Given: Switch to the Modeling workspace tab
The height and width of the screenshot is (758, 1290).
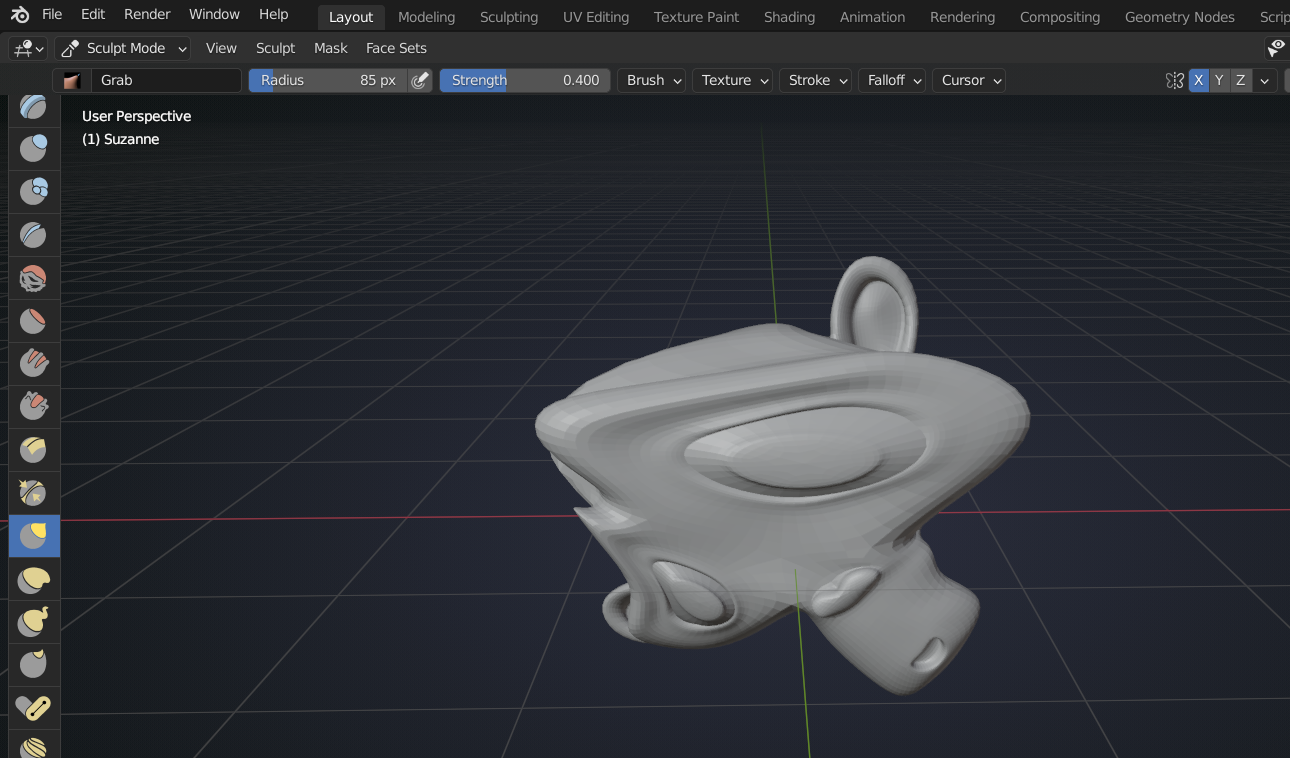Looking at the screenshot, I should pyautogui.click(x=426, y=17).
